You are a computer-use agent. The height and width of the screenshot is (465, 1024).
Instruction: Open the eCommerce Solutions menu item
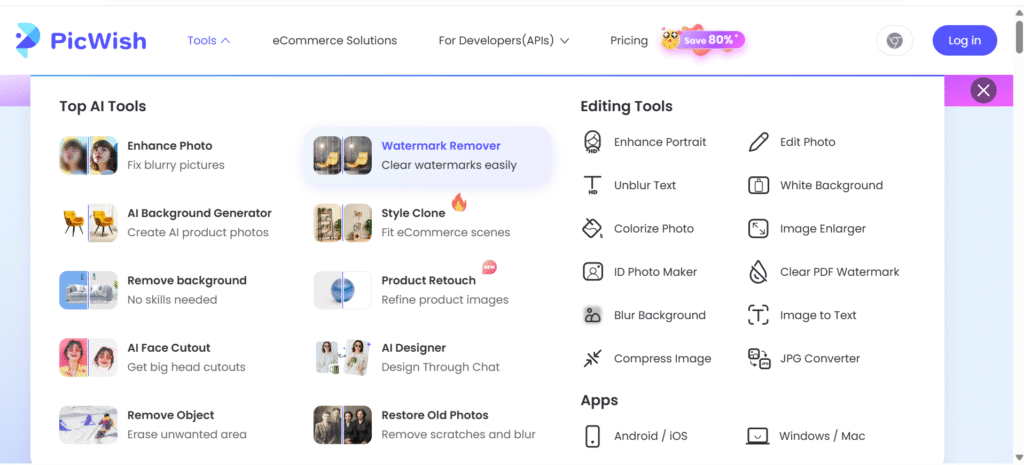click(334, 41)
